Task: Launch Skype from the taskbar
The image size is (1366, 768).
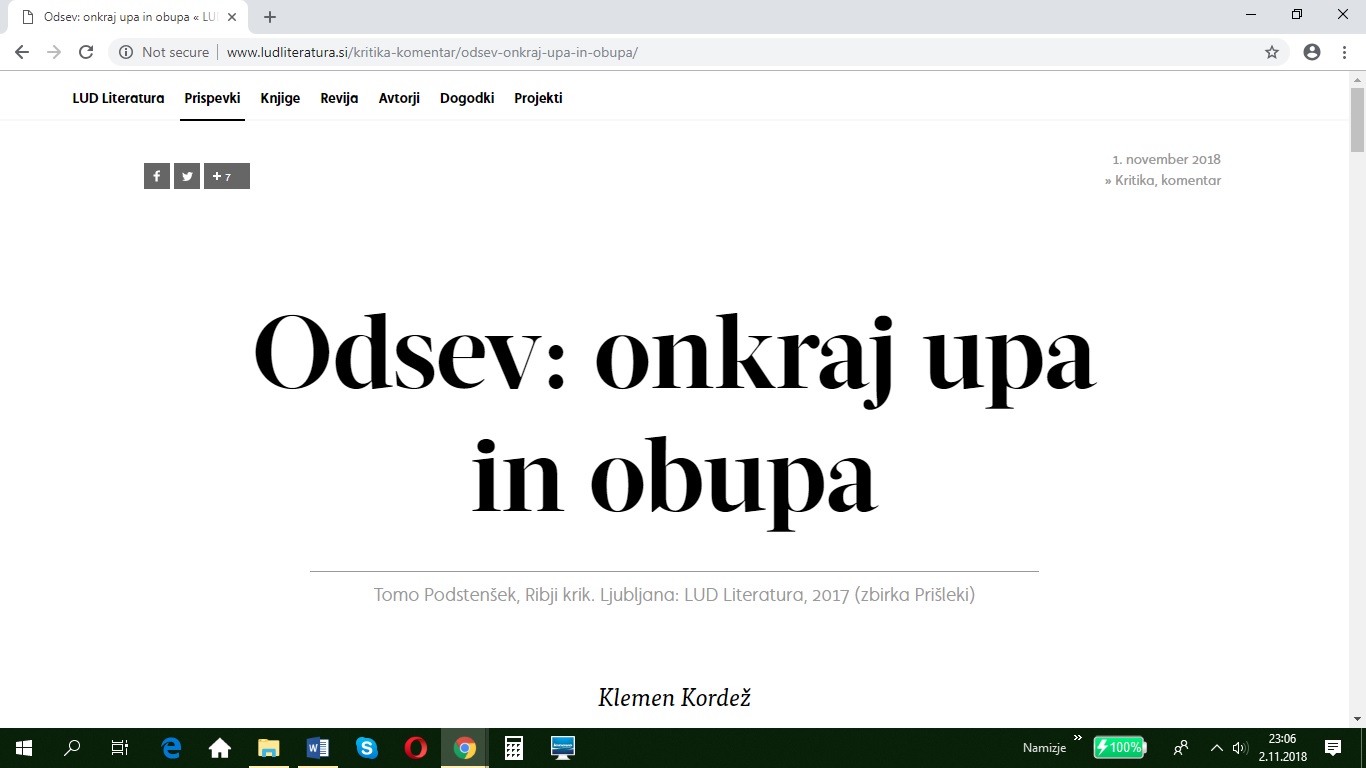Action: pyautogui.click(x=367, y=748)
